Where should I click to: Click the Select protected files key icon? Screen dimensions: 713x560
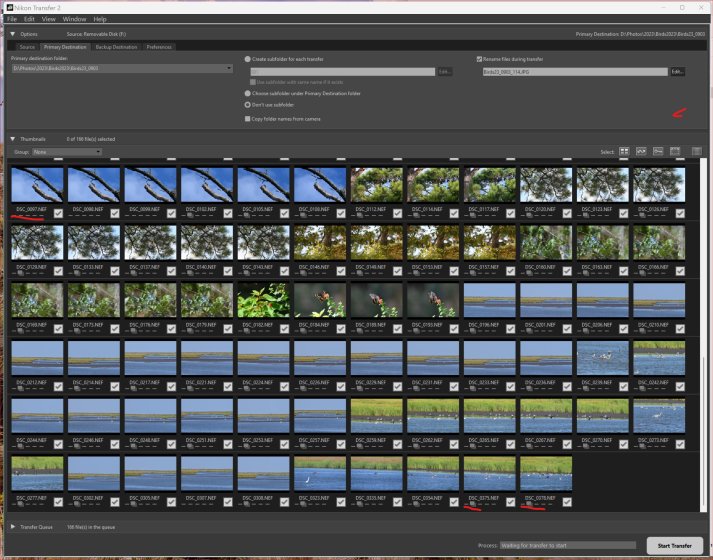[658, 151]
